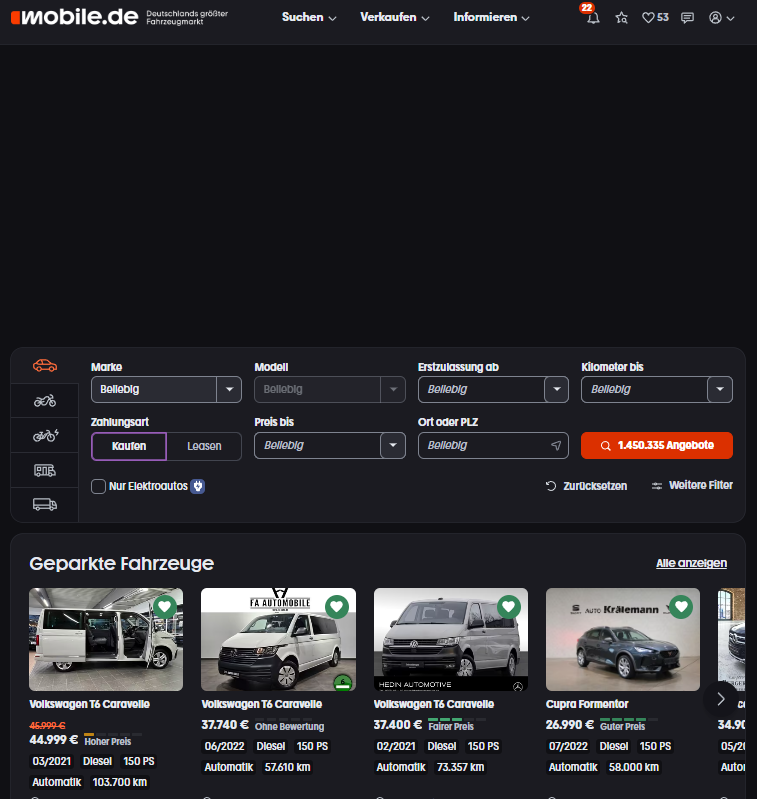Click the Guter Preis rating label
The height and width of the screenshot is (799, 757).
tap(623, 726)
